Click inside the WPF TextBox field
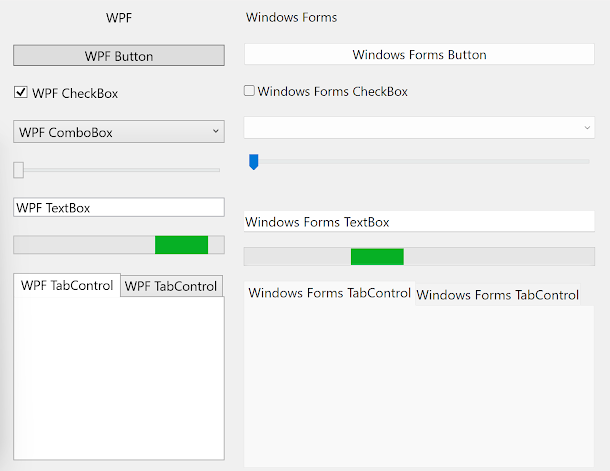Viewport: 610px width, 471px height. tap(119, 207)
